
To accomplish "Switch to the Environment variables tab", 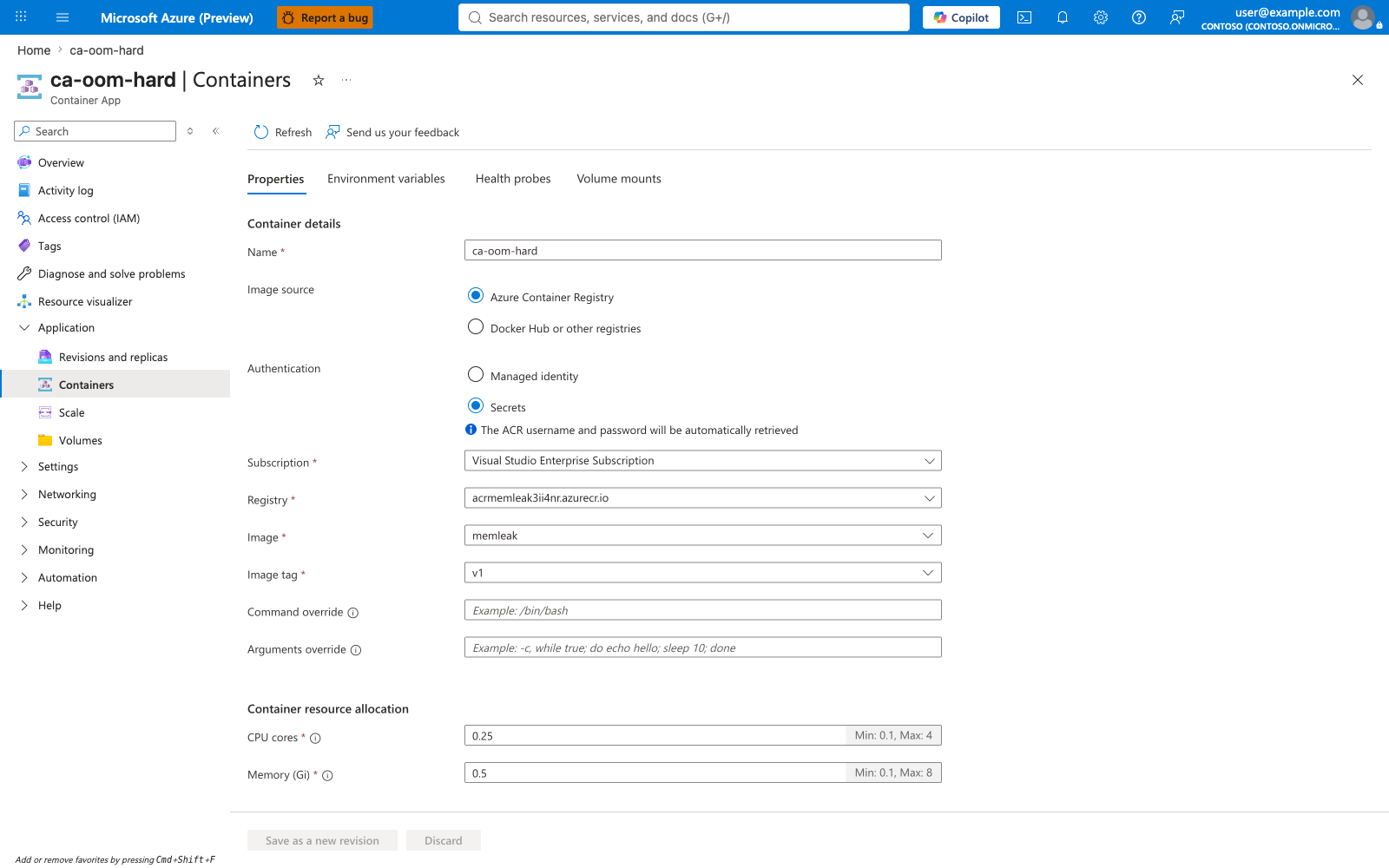I will coord(386,179).
